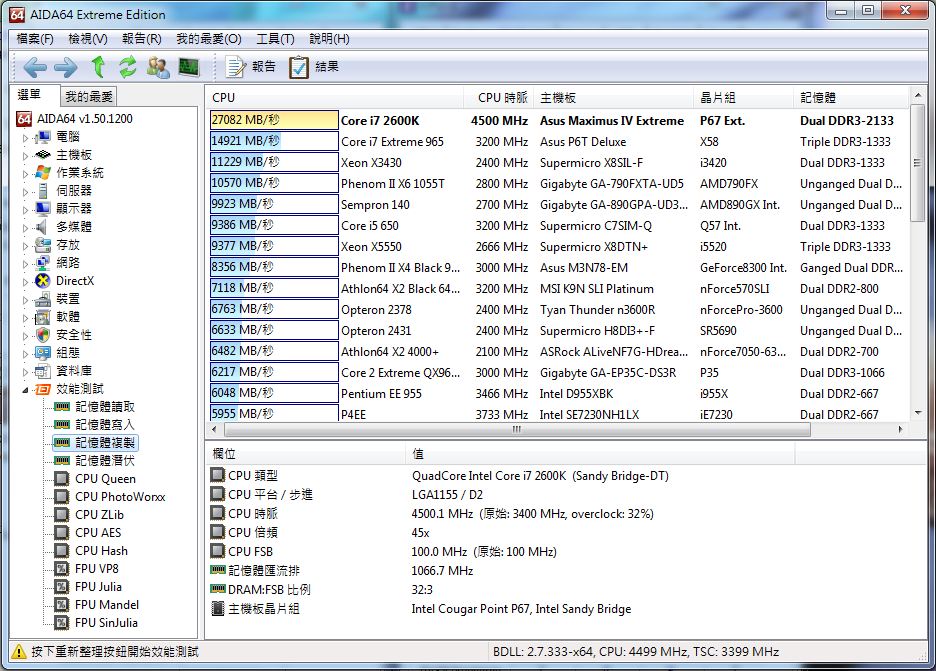Click the green refresh arrows icon
The height and width of the screenshot is (671, 936).
(127, 67)
